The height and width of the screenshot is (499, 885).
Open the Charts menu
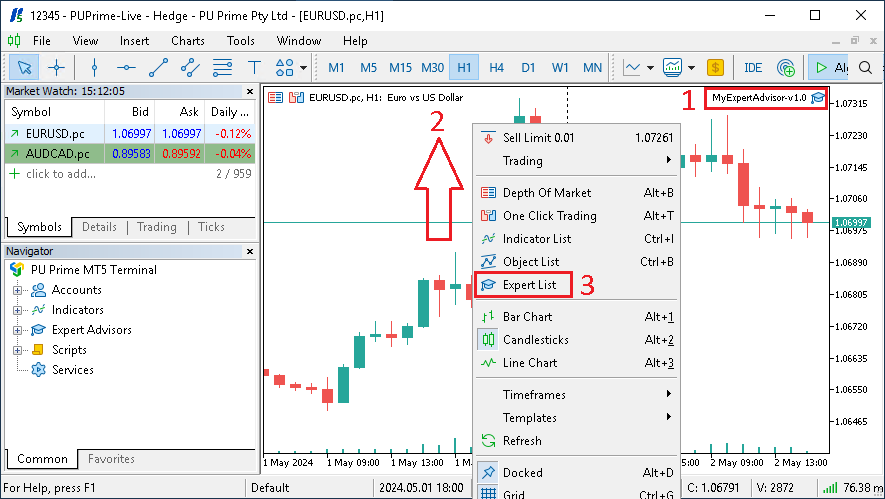pos(188,41)
